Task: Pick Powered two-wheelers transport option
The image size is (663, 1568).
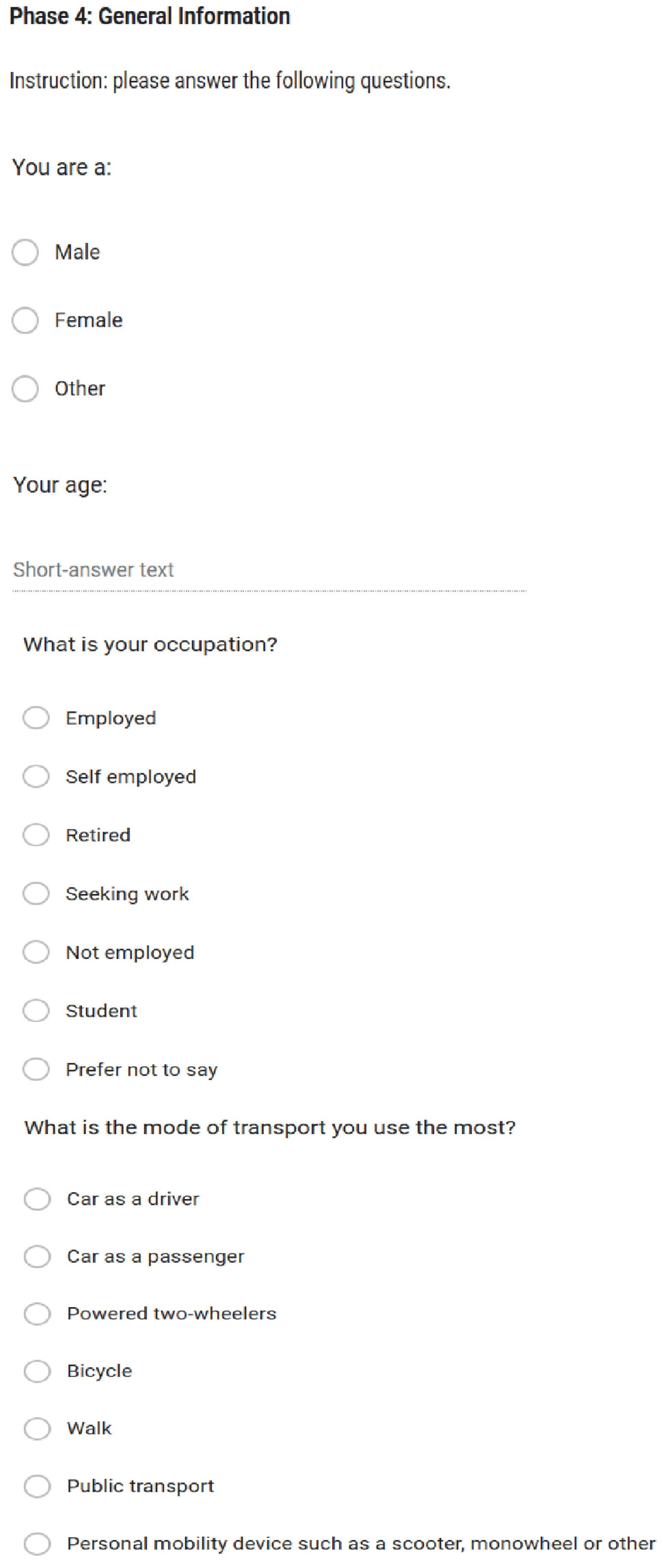Action: coord(37,1313)
